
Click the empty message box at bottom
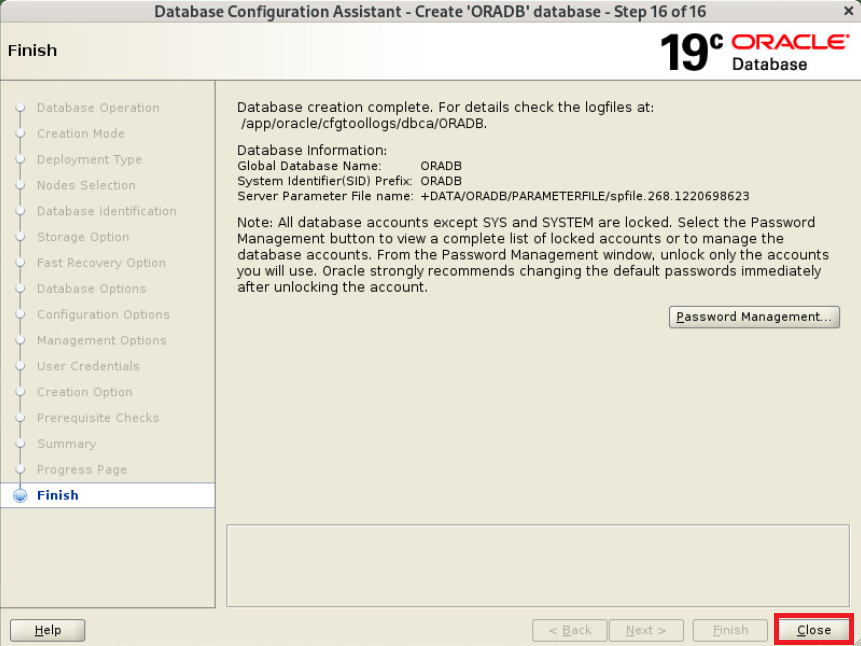click(x=538, y=565)
